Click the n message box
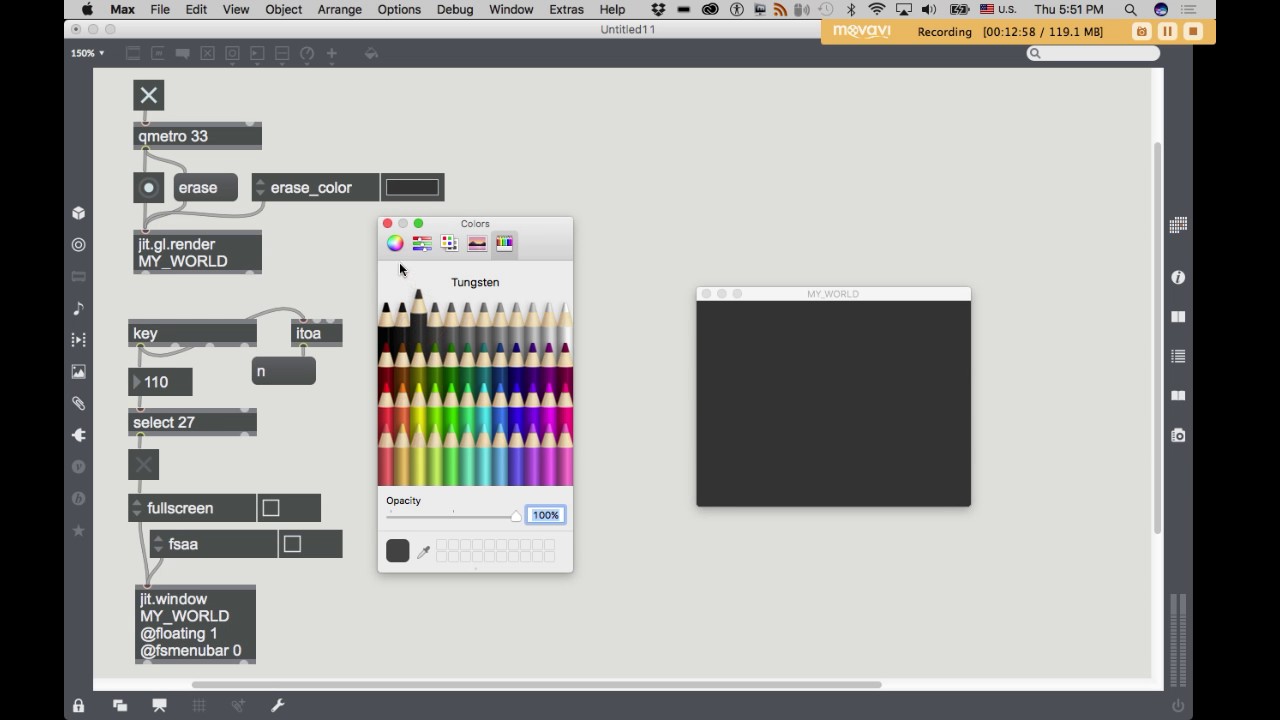This screenshot has height=720, width=1280. 284,371
